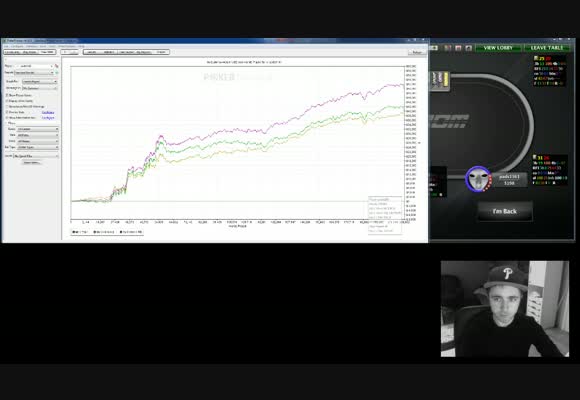This screenshot has height=400, width=580.
Task: Open the quick filter dropdown at panel bottom
Action: pyautogui.click(x=36, y=156)
